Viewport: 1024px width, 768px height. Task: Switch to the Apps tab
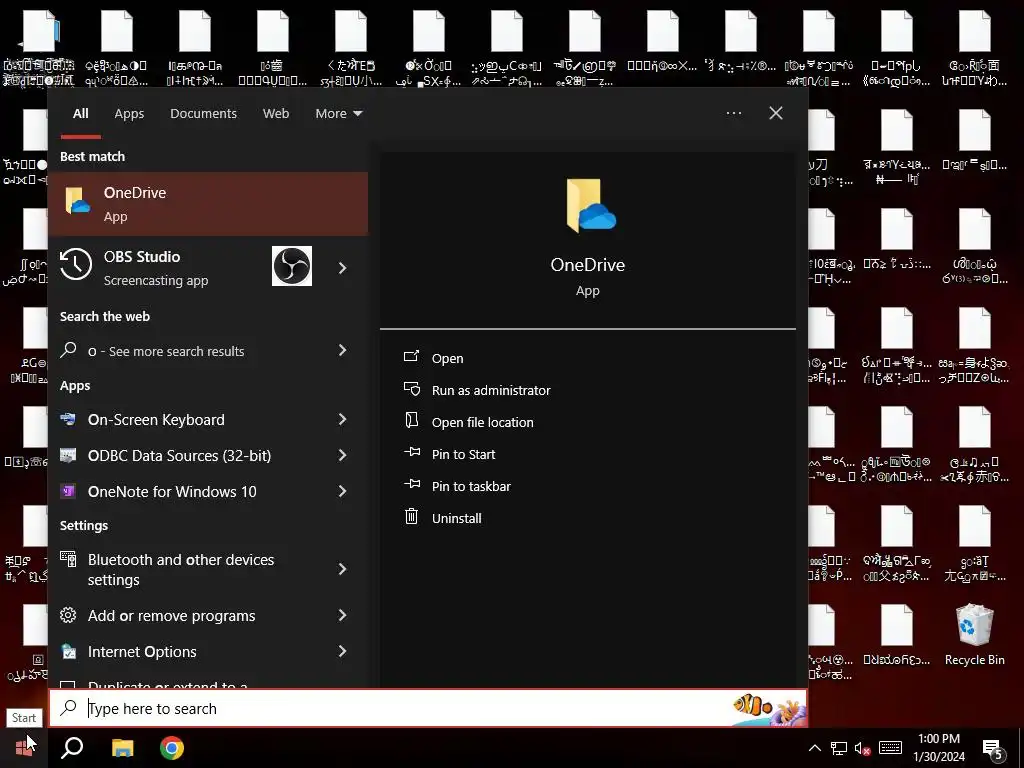[129, 114]
